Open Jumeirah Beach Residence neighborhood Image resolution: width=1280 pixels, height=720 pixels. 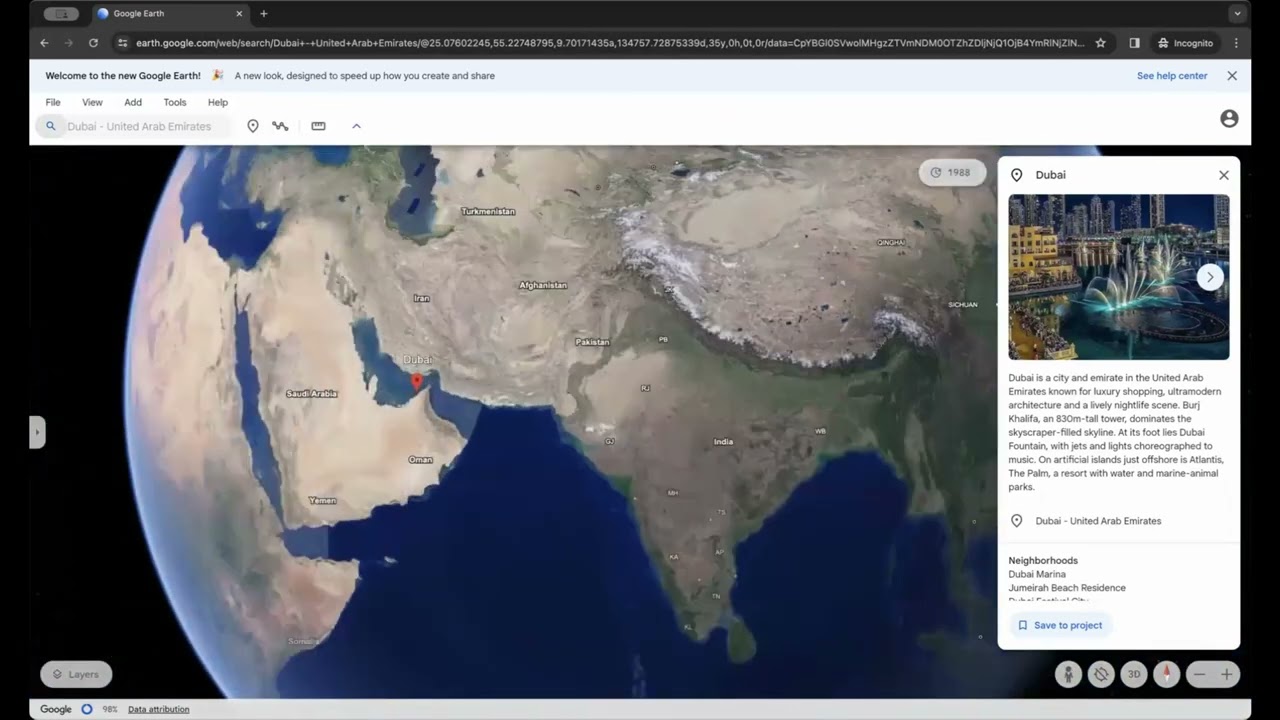click(x=1067, y=588)
